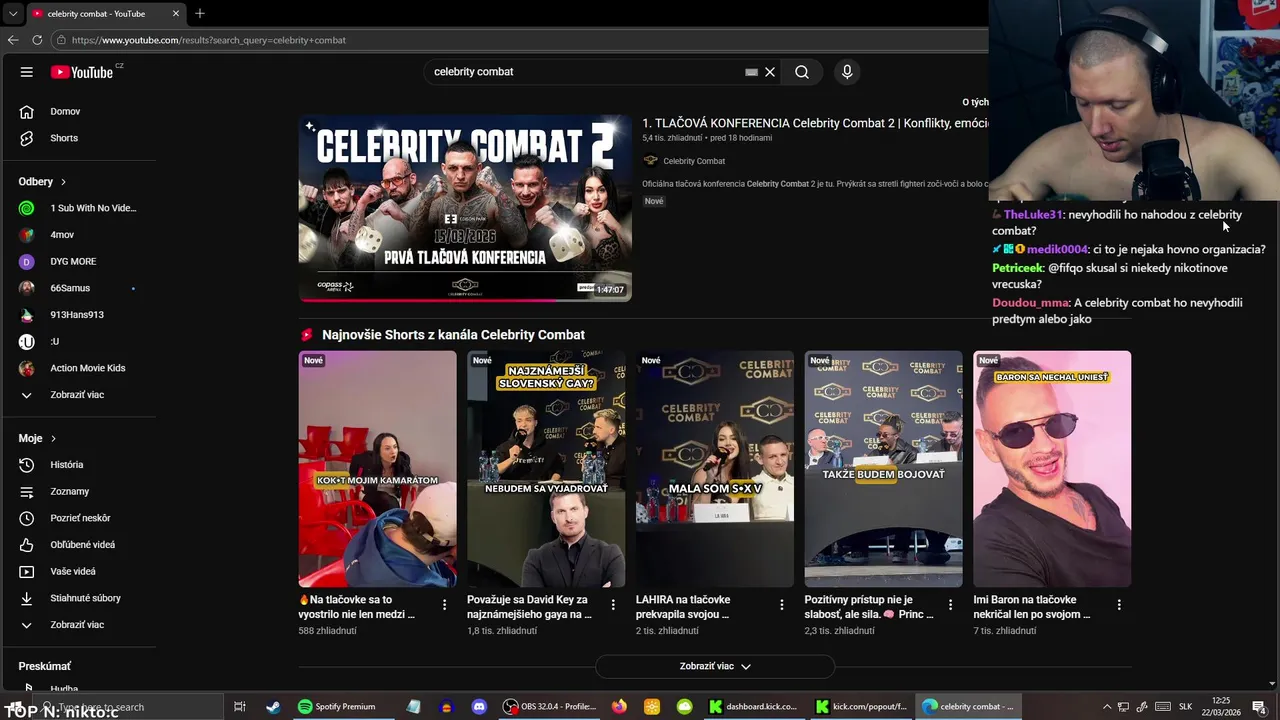Show hidden system tray icons chevron
This screenshot has height=720, width=1280.
point(1106,707)
